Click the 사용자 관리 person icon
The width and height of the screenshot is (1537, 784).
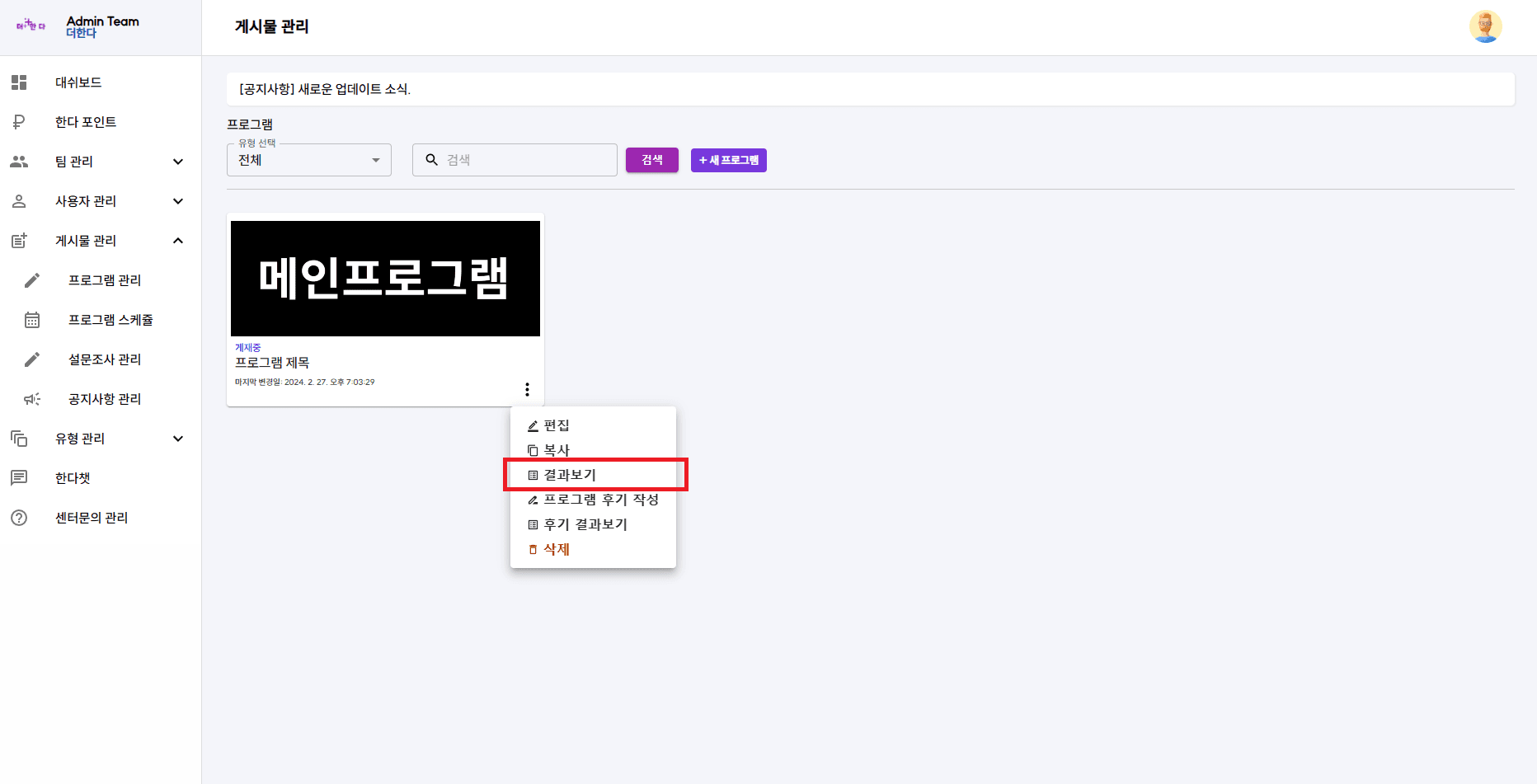pos(19,201)
